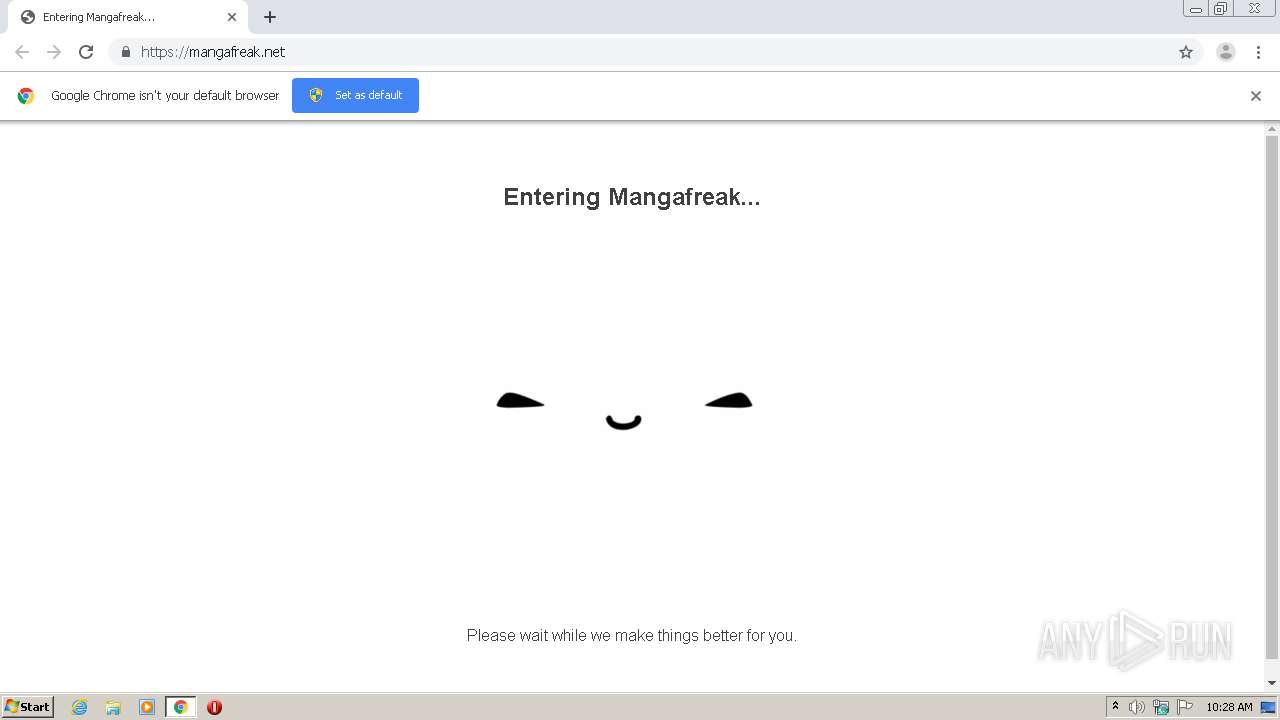Click the vertical scrollbar thumb

(x=1272, y=397)
